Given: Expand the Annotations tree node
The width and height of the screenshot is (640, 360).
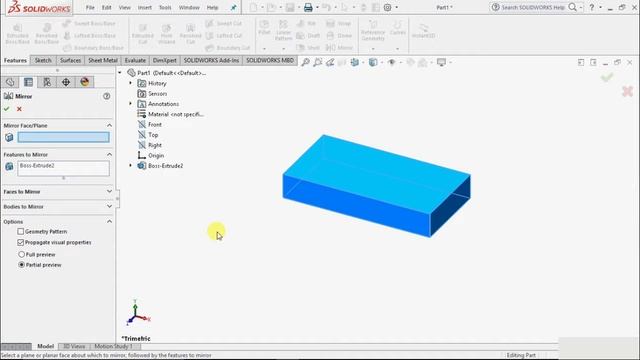Looking at the screenshot, I should point(131,104).
